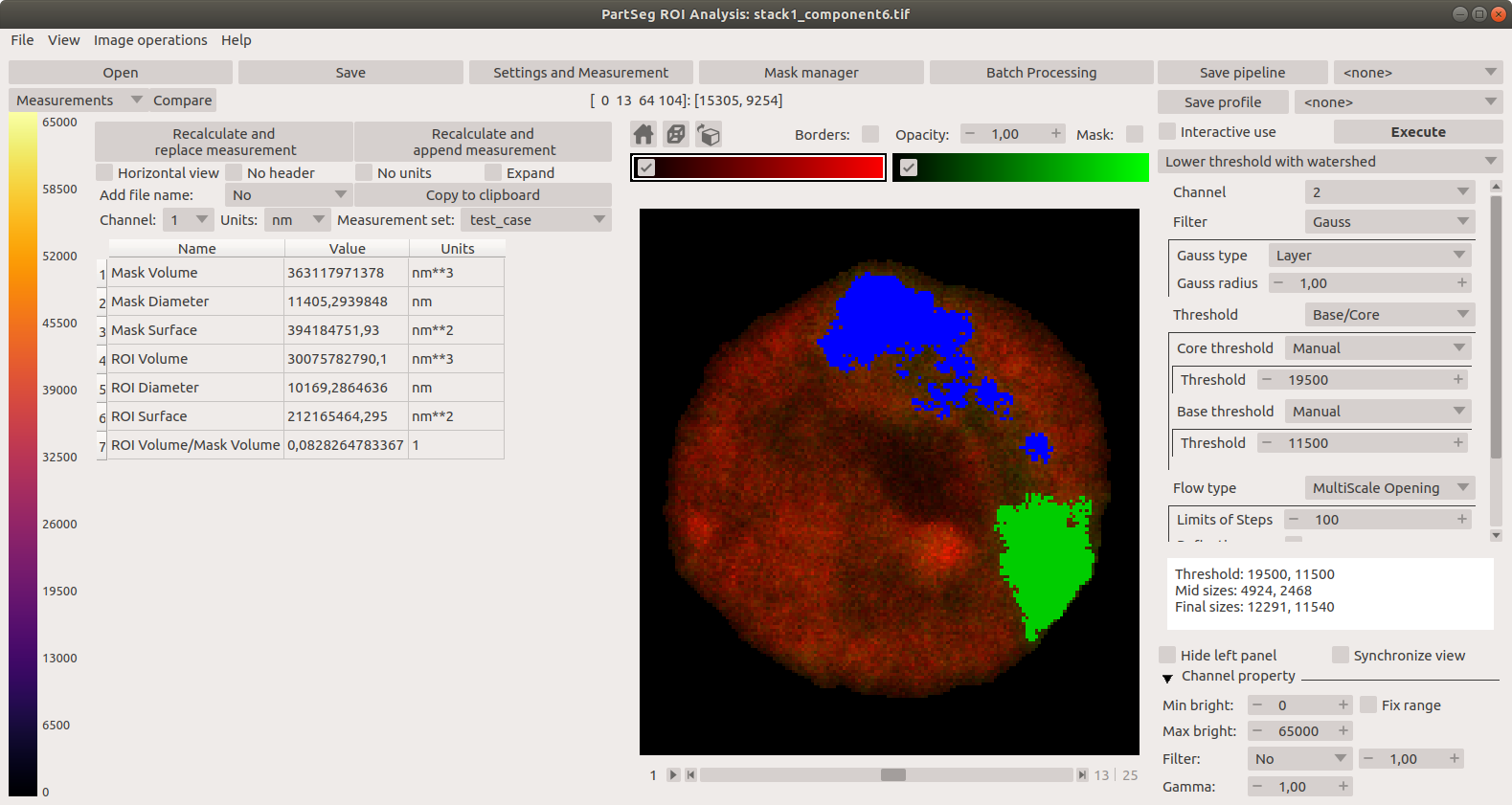Decrease Max bright value
The width and height of the screenshot is (1512, 805).
1257,730
